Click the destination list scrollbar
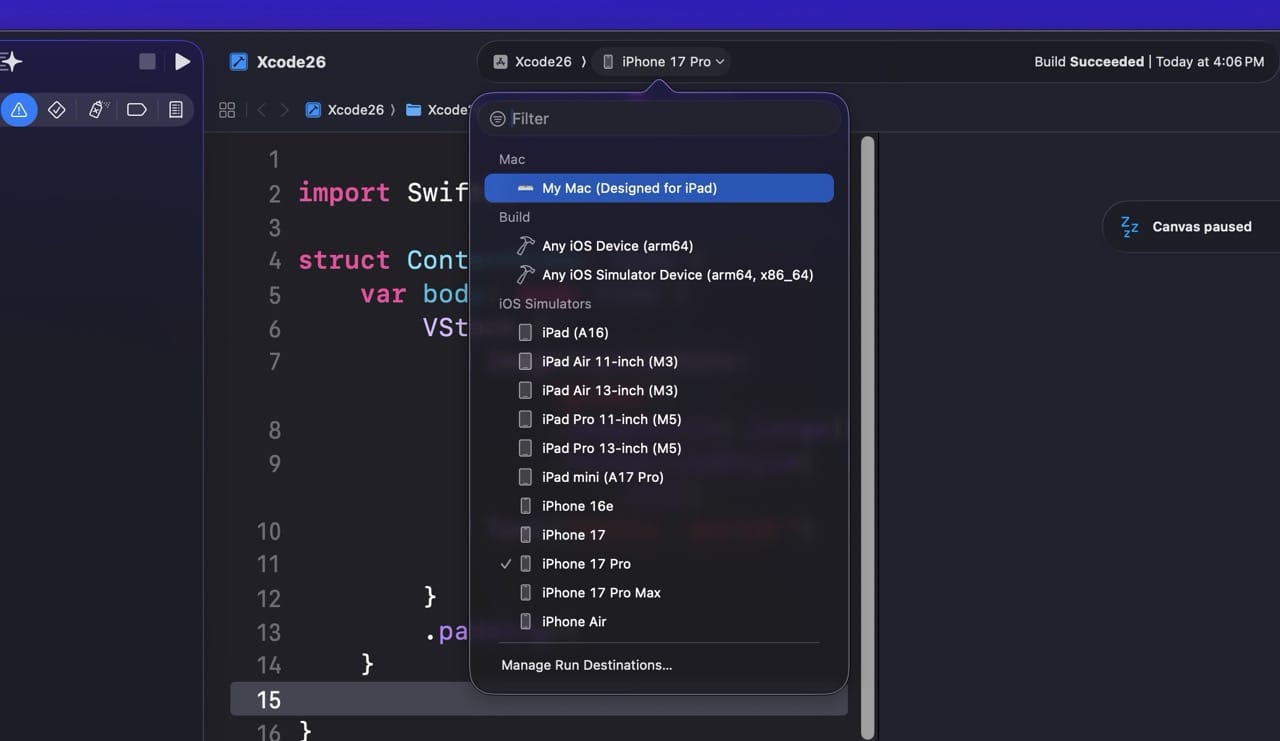The width and height of the screenshot is (1280, 741). pos(868,437)
